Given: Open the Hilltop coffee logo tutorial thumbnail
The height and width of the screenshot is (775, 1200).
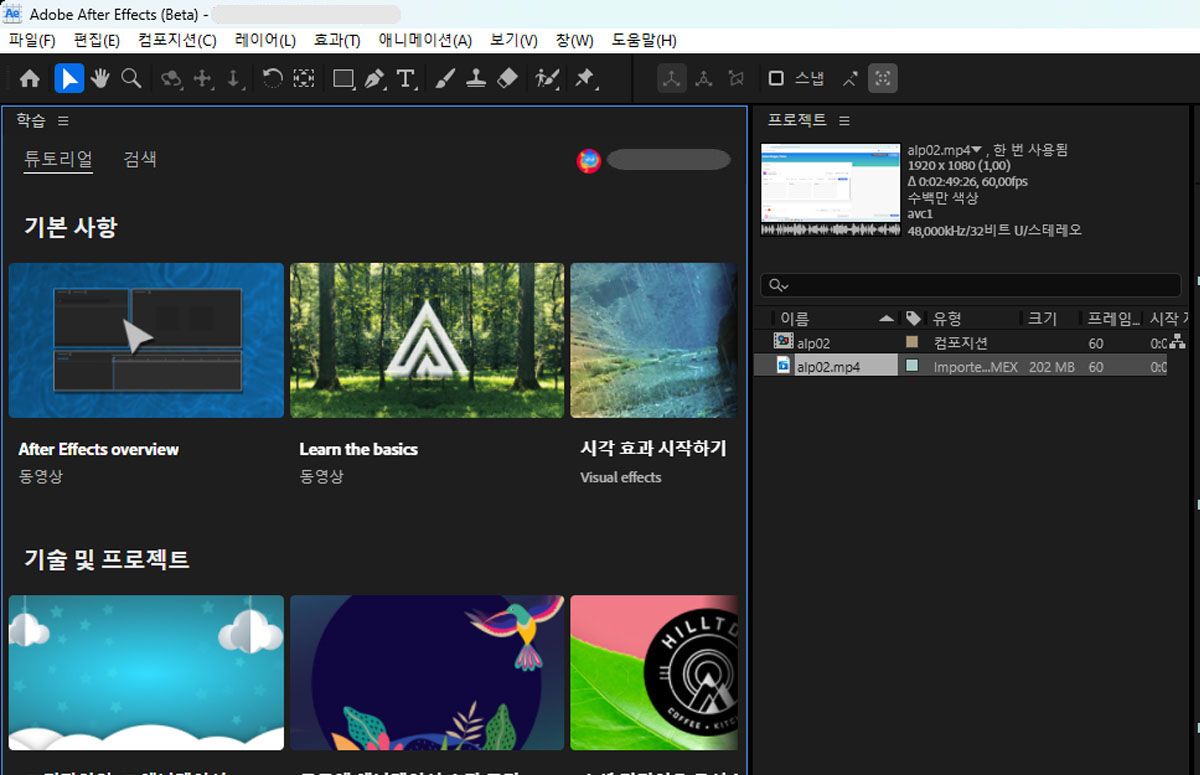Looking at the screenshot, I should 654,672.
